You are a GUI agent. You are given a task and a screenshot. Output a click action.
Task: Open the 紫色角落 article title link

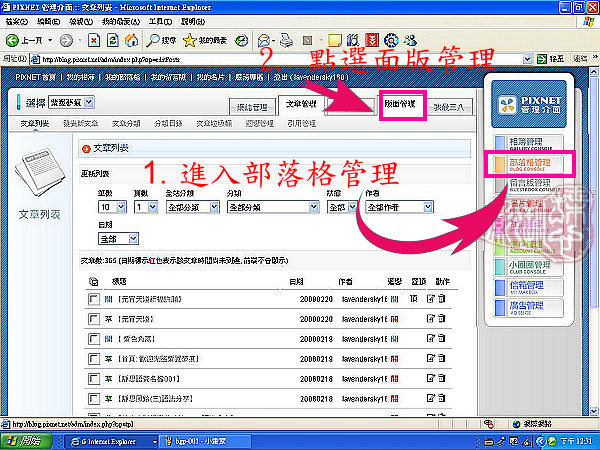pyautogui.click(x=137, y=339)
